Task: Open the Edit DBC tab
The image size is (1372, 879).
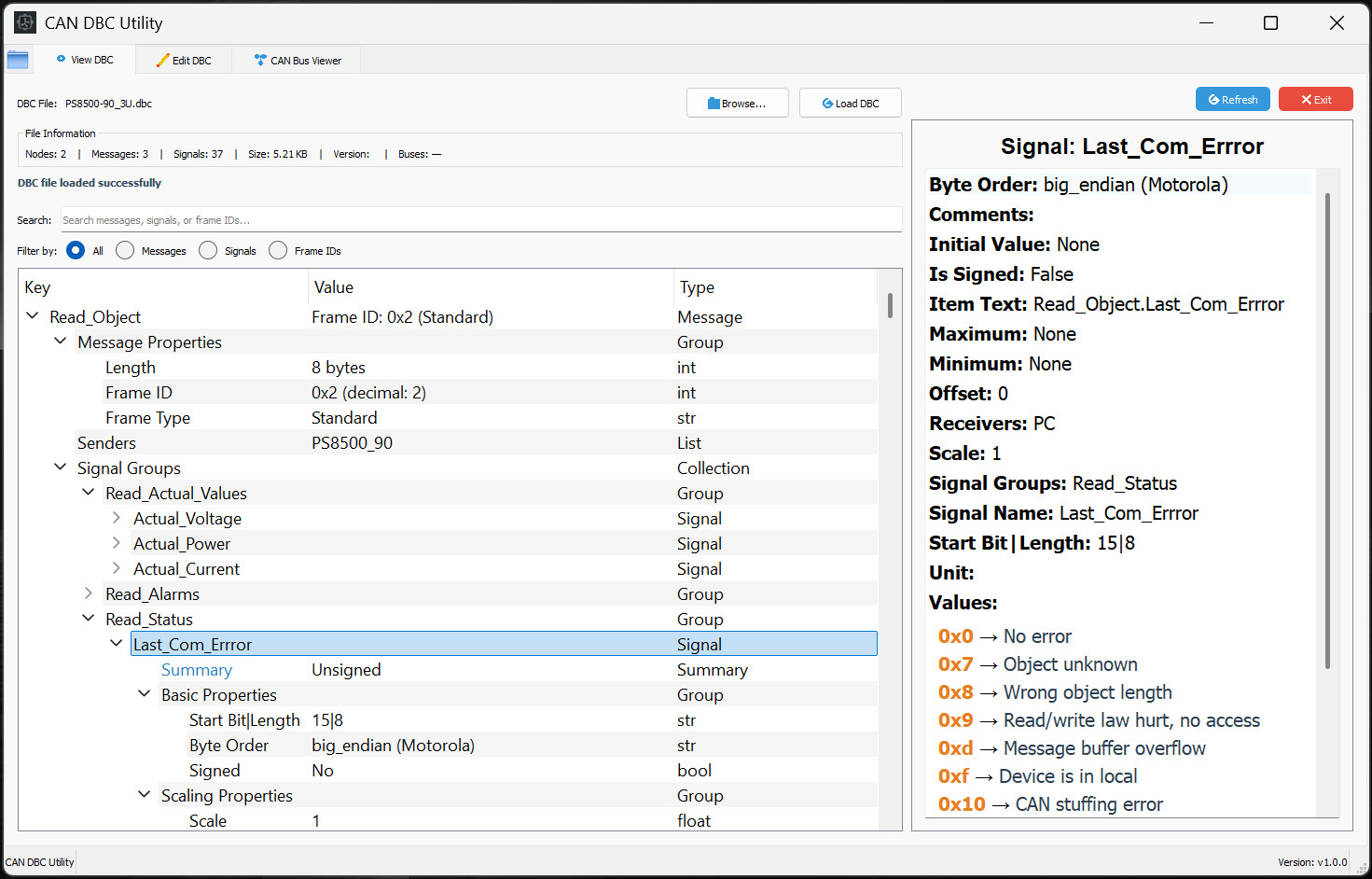Action: coord(184,61)
